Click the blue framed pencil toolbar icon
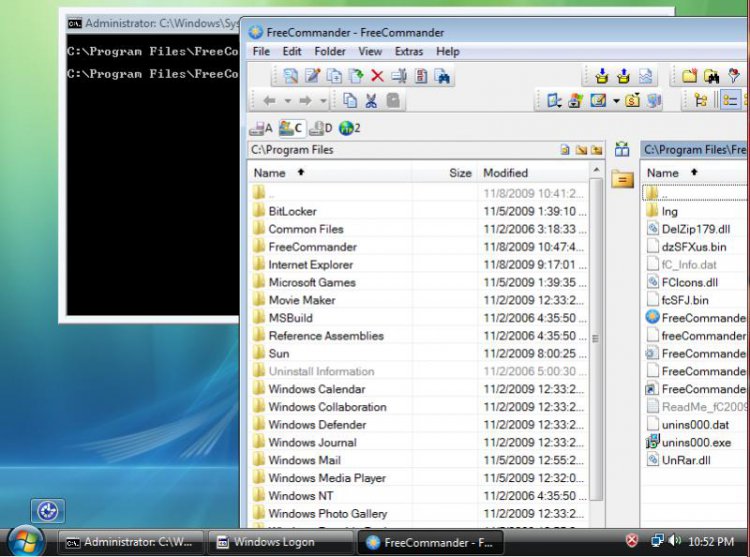Image resolution: width=750 pixels, height=557 pixels. 598,100
